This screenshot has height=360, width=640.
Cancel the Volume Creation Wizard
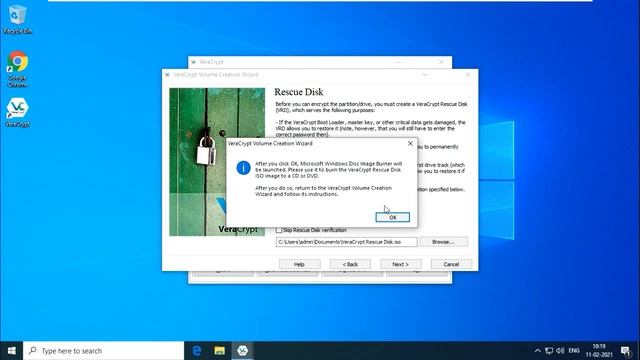click(x=451, y=264)
